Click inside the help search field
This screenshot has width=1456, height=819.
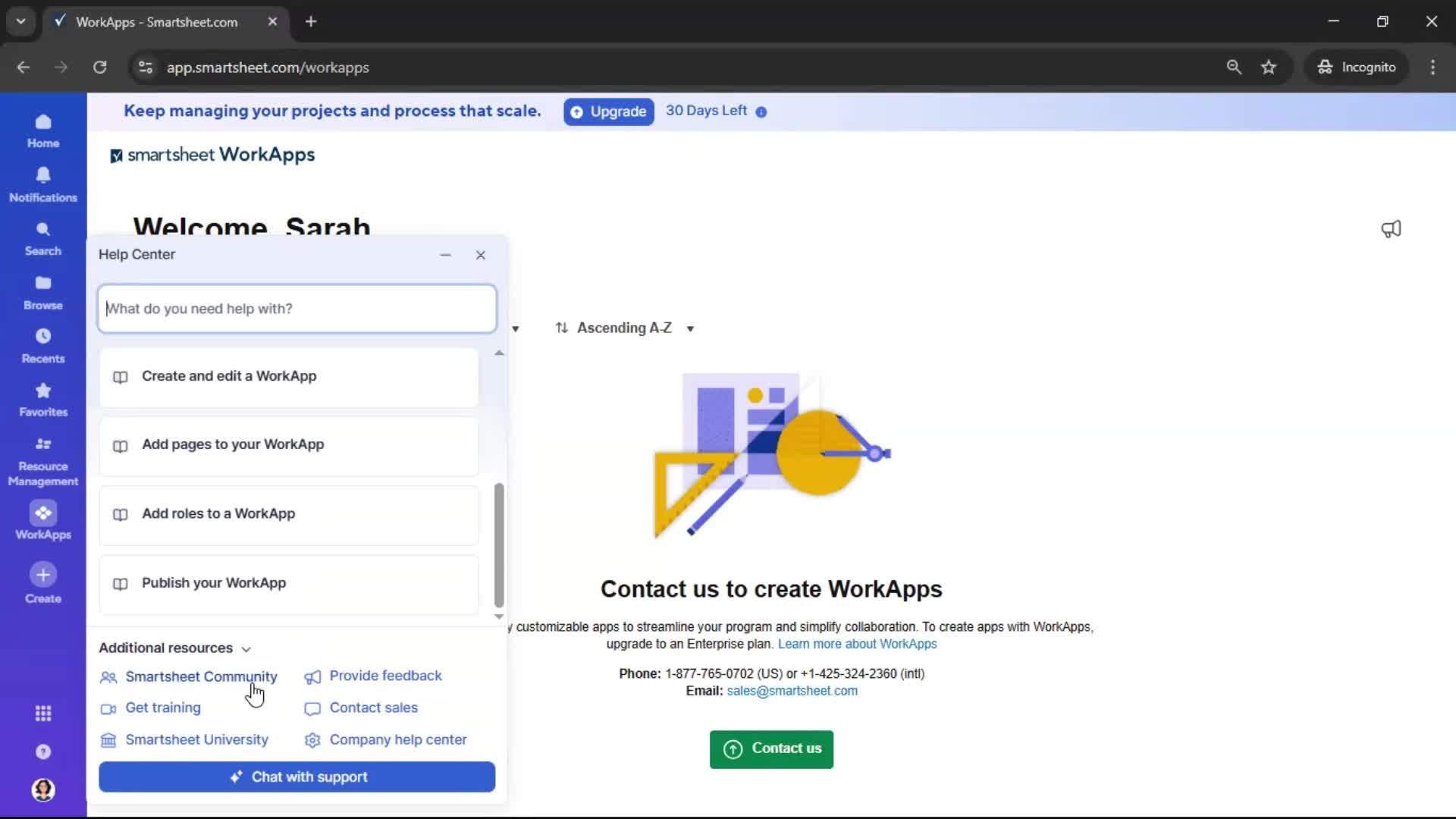click(296, 309)
